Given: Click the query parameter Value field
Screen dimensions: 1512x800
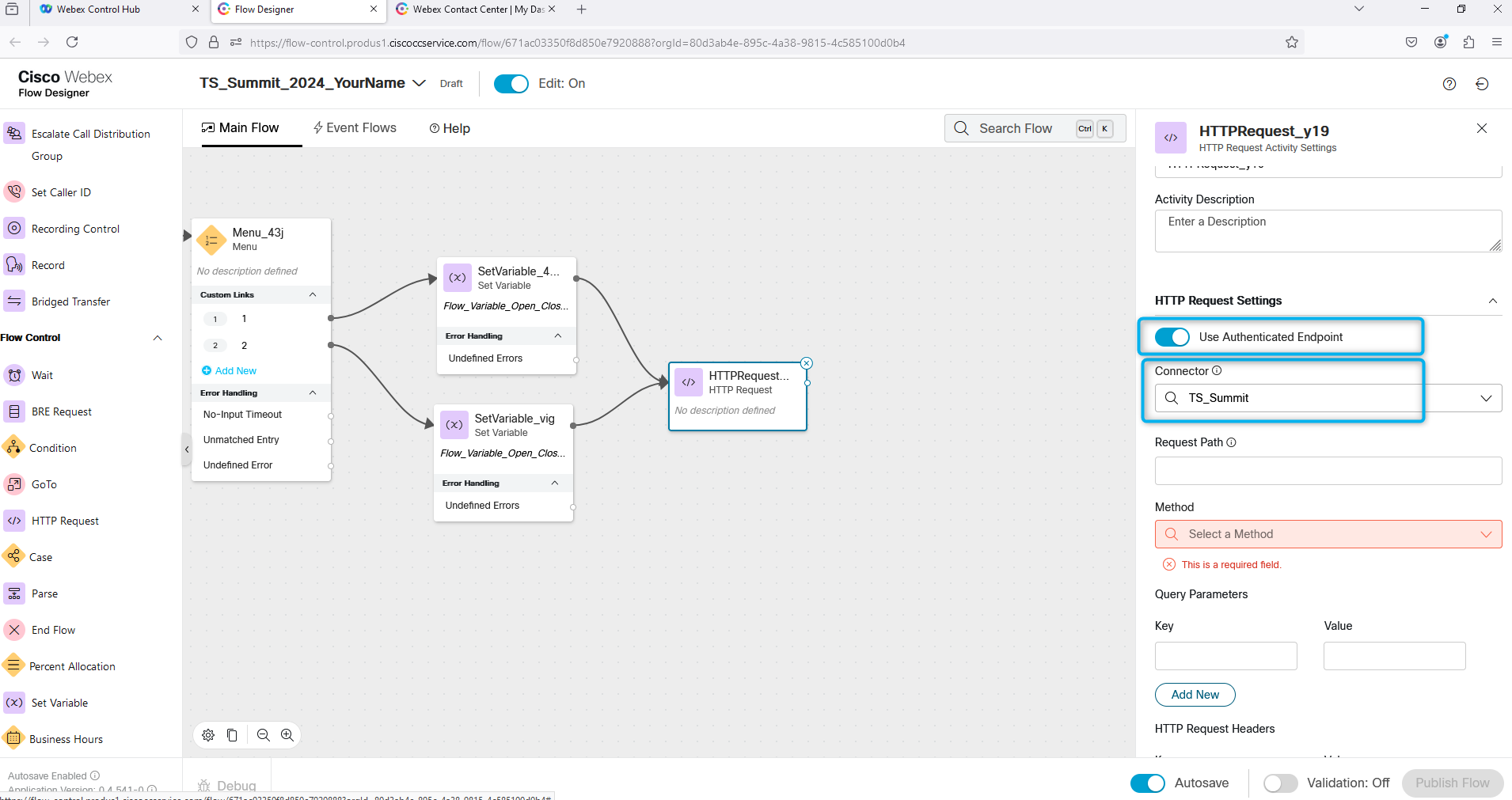Looking at the screenshot, I should coord(1395,656).
